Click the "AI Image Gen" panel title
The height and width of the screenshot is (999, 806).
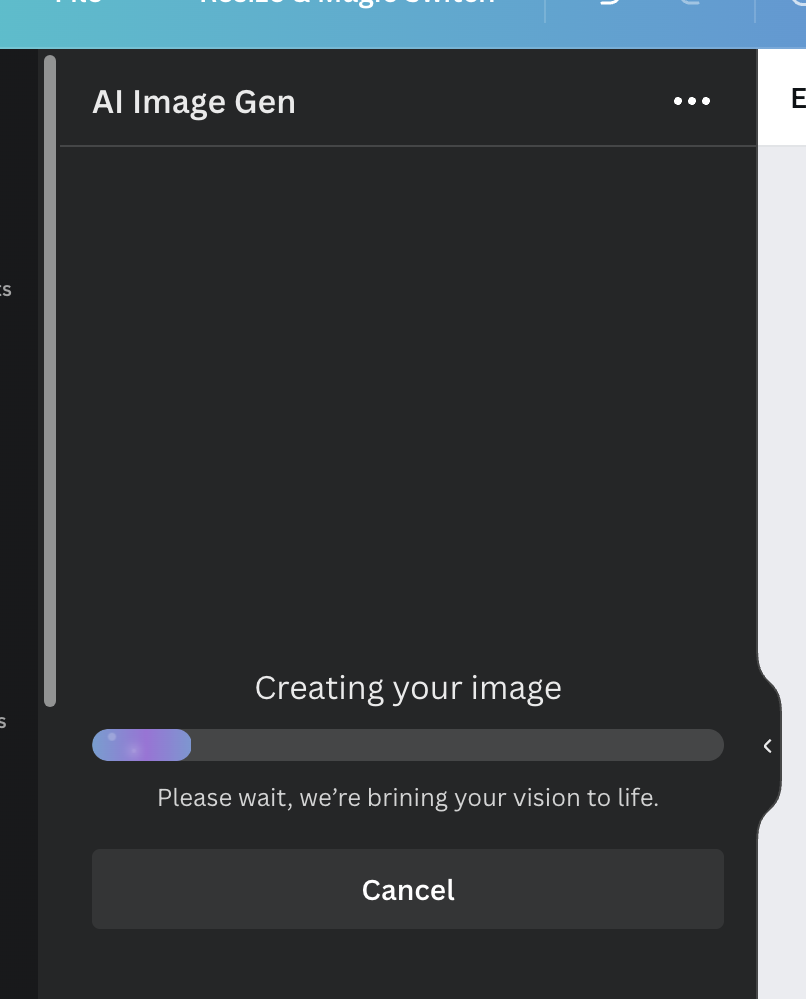[x=194, y=102]
